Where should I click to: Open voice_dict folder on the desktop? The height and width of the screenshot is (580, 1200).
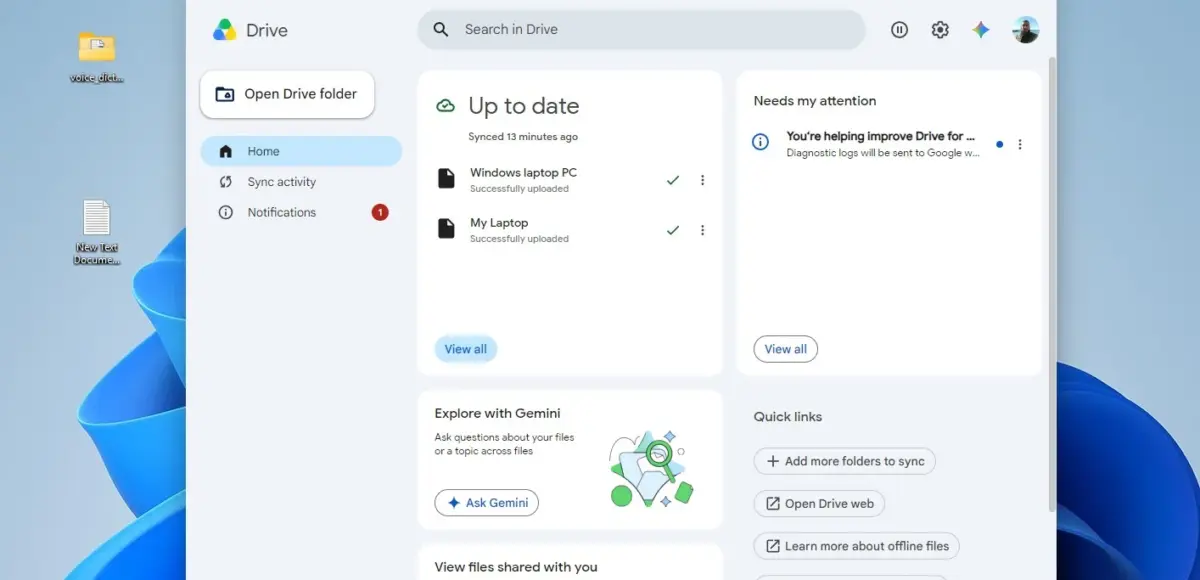97,56
